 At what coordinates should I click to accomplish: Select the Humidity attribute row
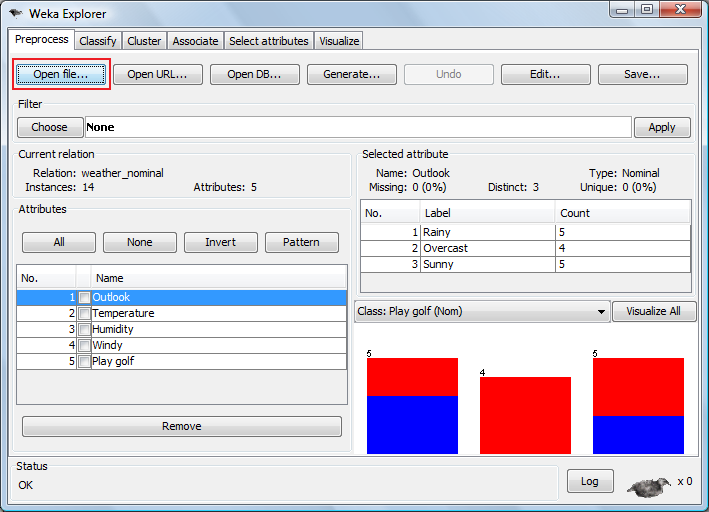pos(182,329)
